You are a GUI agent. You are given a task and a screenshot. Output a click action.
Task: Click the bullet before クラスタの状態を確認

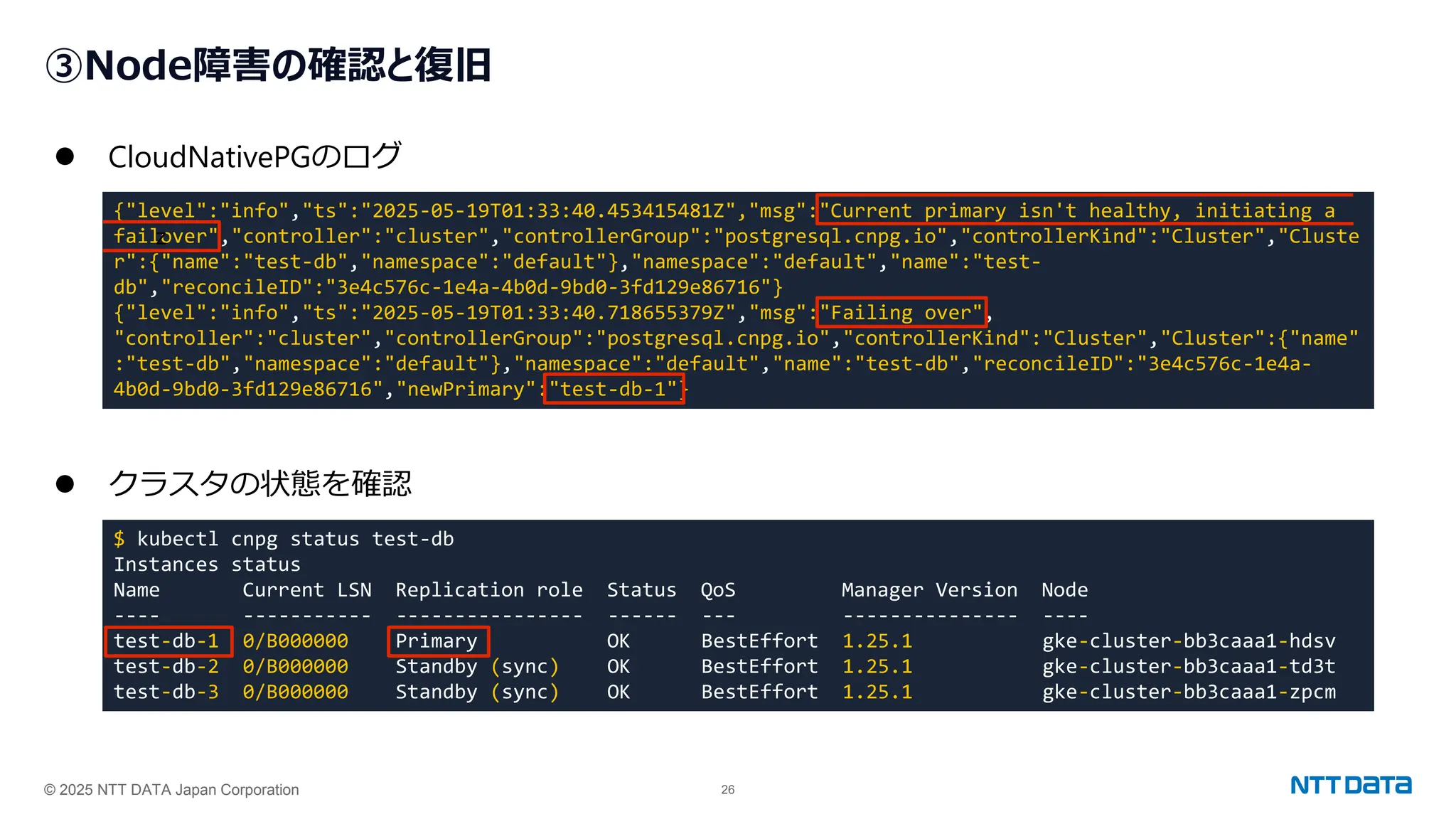pyautogui.click(x=65, y=484)
